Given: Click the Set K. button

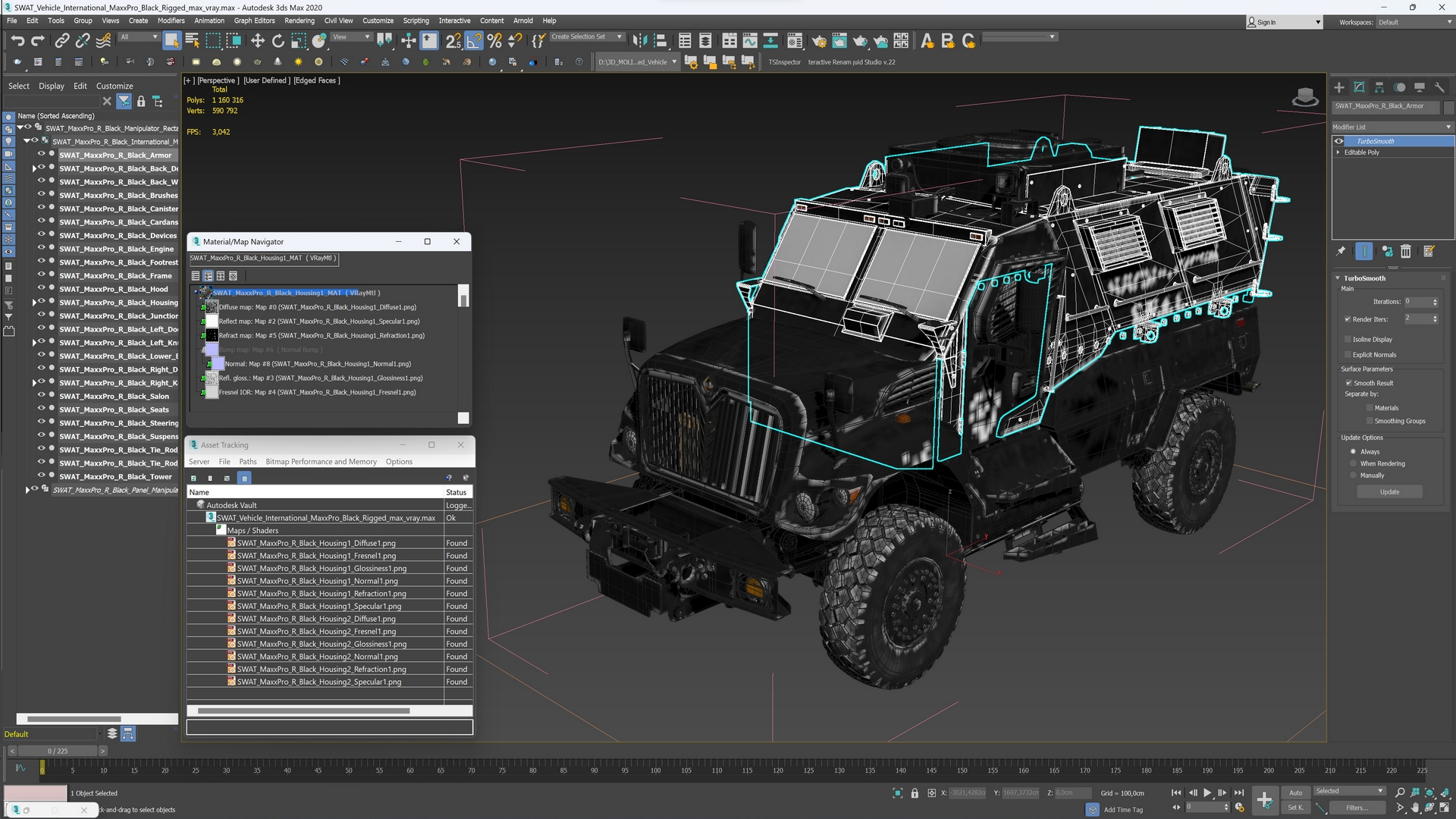Looking at the screenshot, I should [x=1295, y=808].
